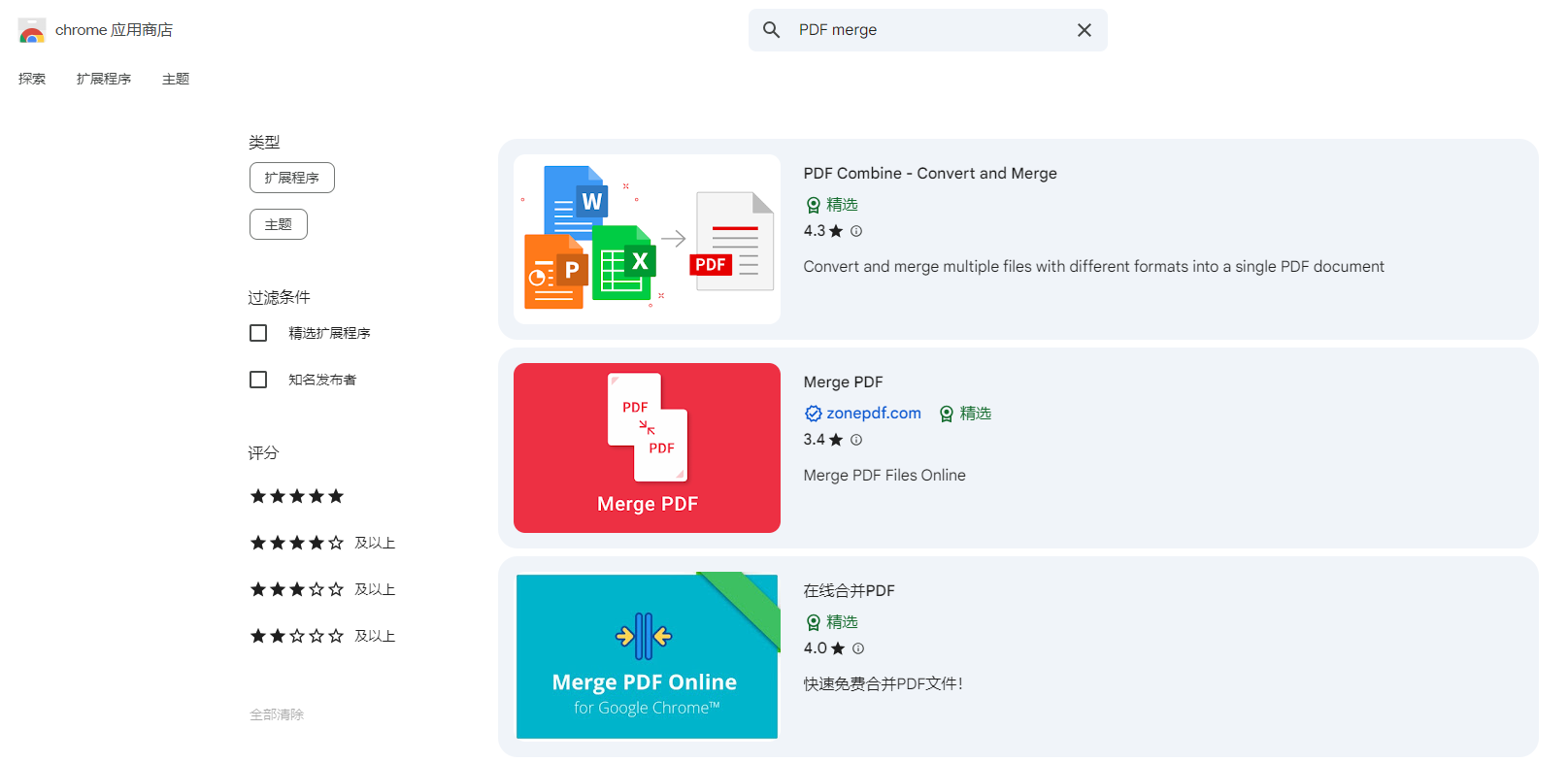Viewport: 1568px width, 763px height.
Task: Click rating info icon next to 4.3
Action: (x=856, y=231)
